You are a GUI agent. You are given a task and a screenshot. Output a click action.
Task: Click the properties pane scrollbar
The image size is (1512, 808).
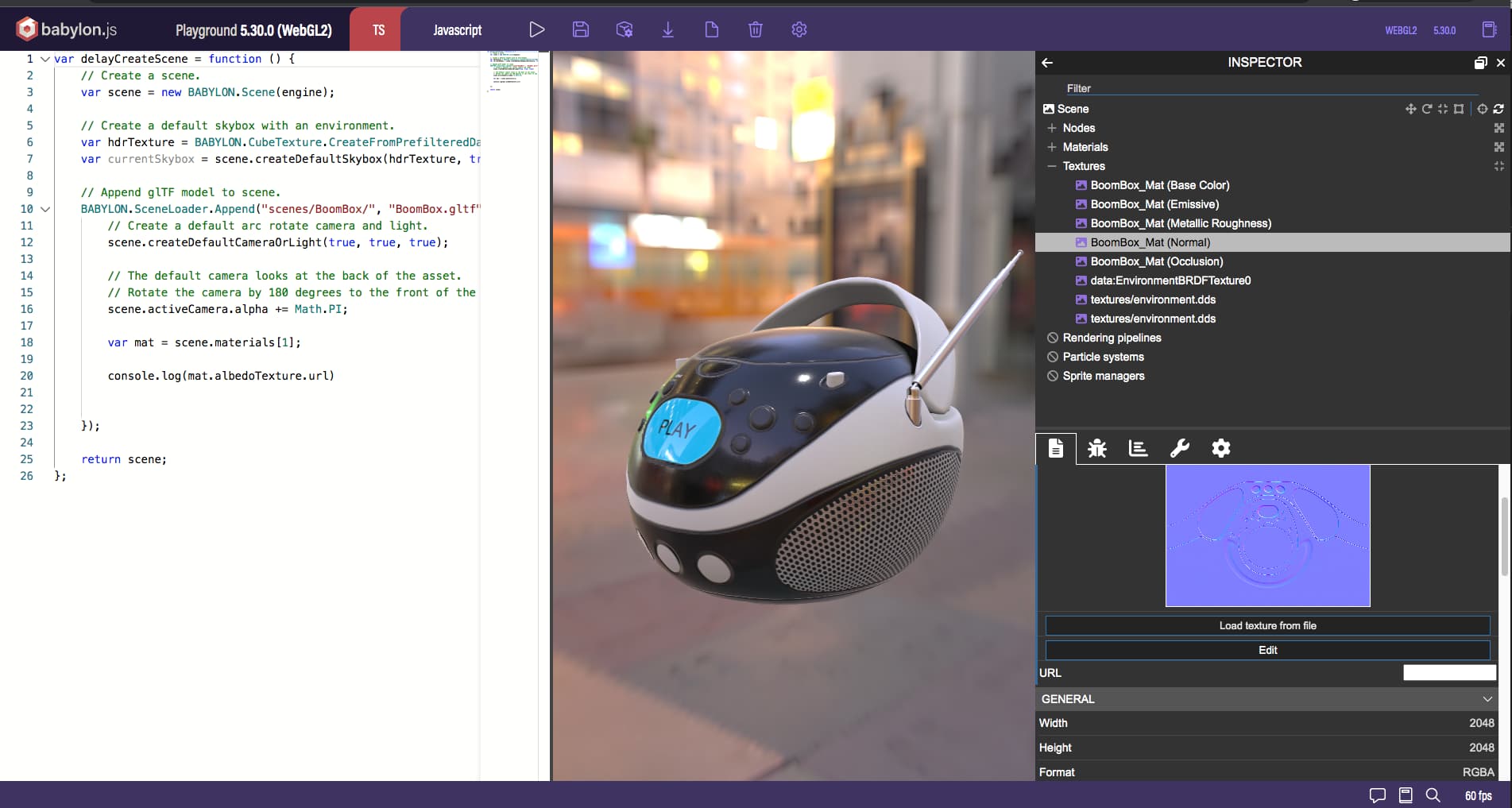[1504, 536]
